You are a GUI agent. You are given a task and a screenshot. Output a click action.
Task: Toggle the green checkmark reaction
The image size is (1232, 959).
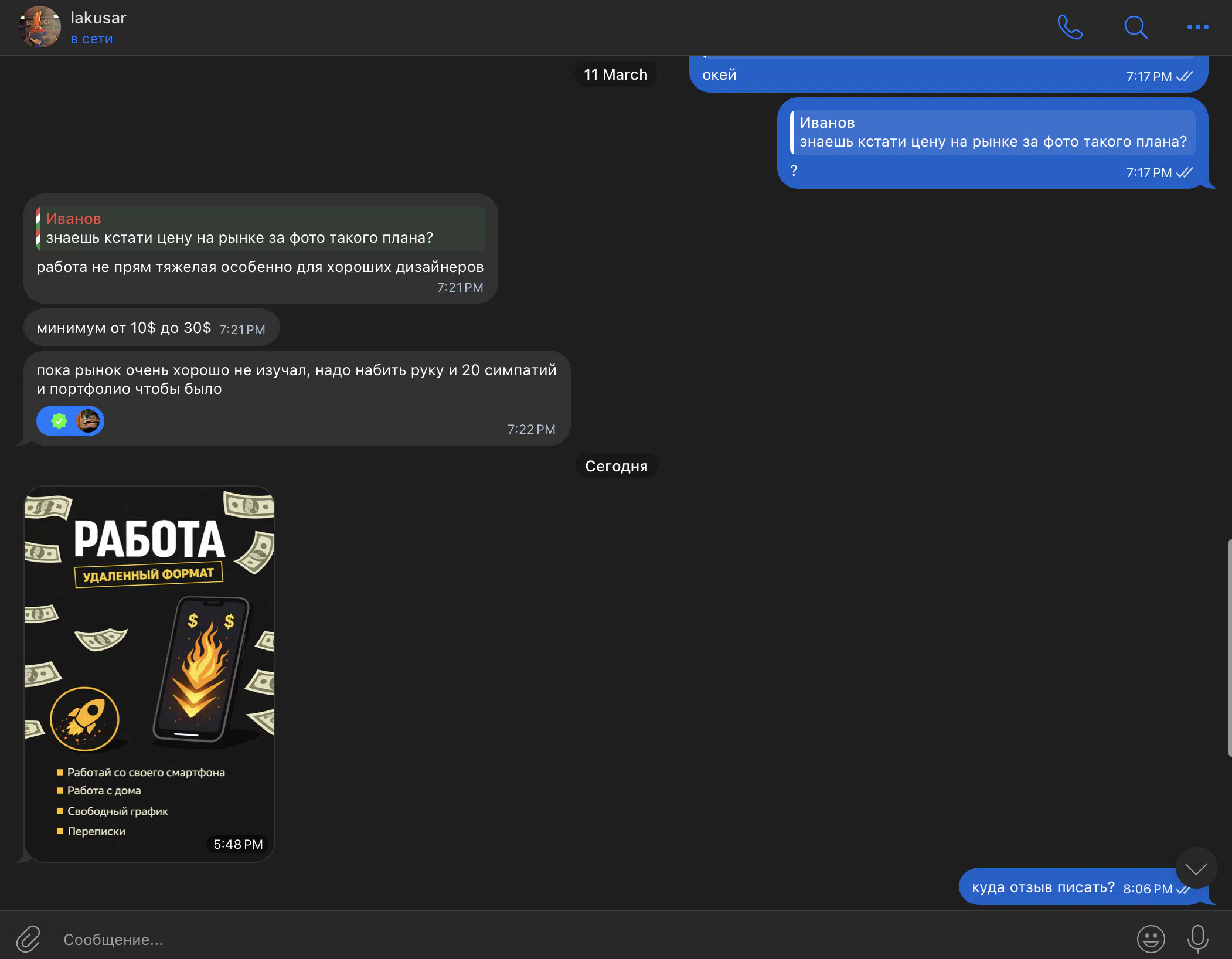pyautogui.click(x=59, y=421)
